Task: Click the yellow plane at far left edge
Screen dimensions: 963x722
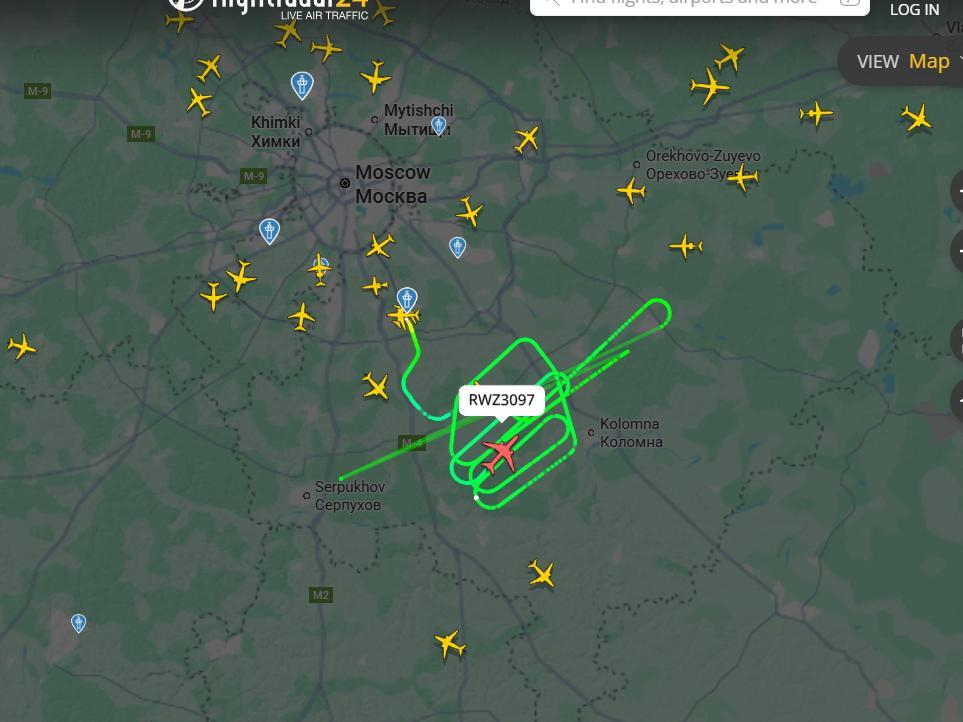Action: [21, 346]
